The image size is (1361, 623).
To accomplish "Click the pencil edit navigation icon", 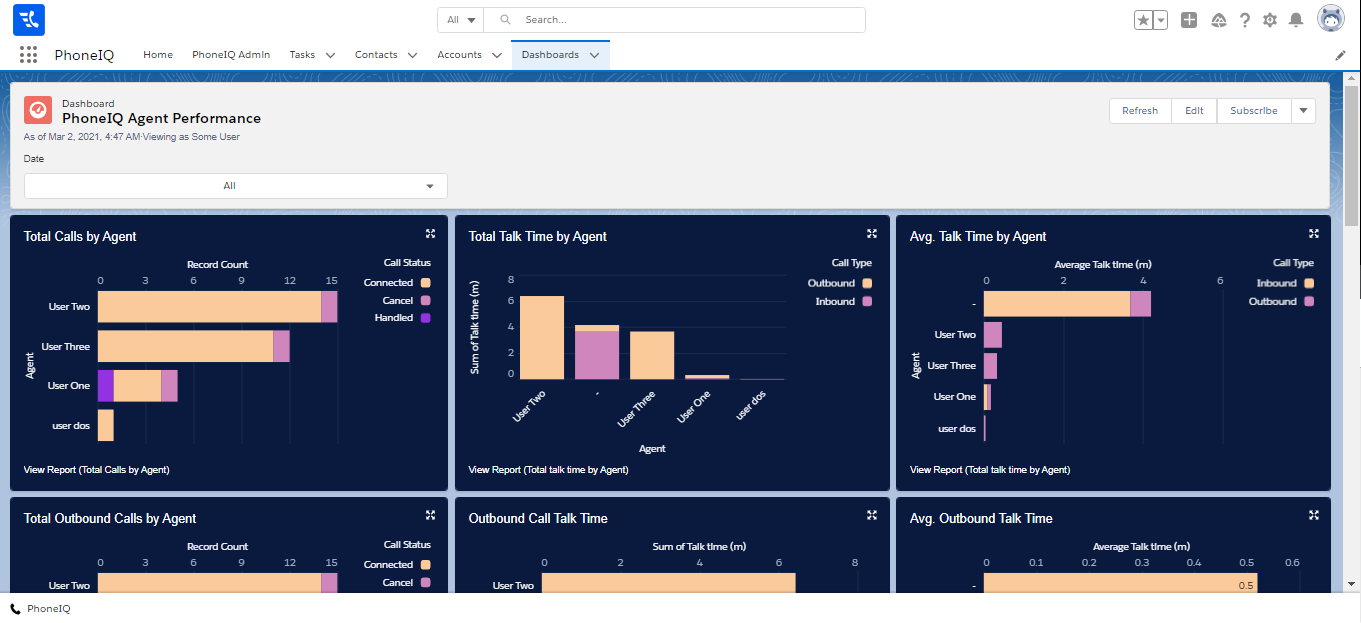I will tap(1340, 56).
